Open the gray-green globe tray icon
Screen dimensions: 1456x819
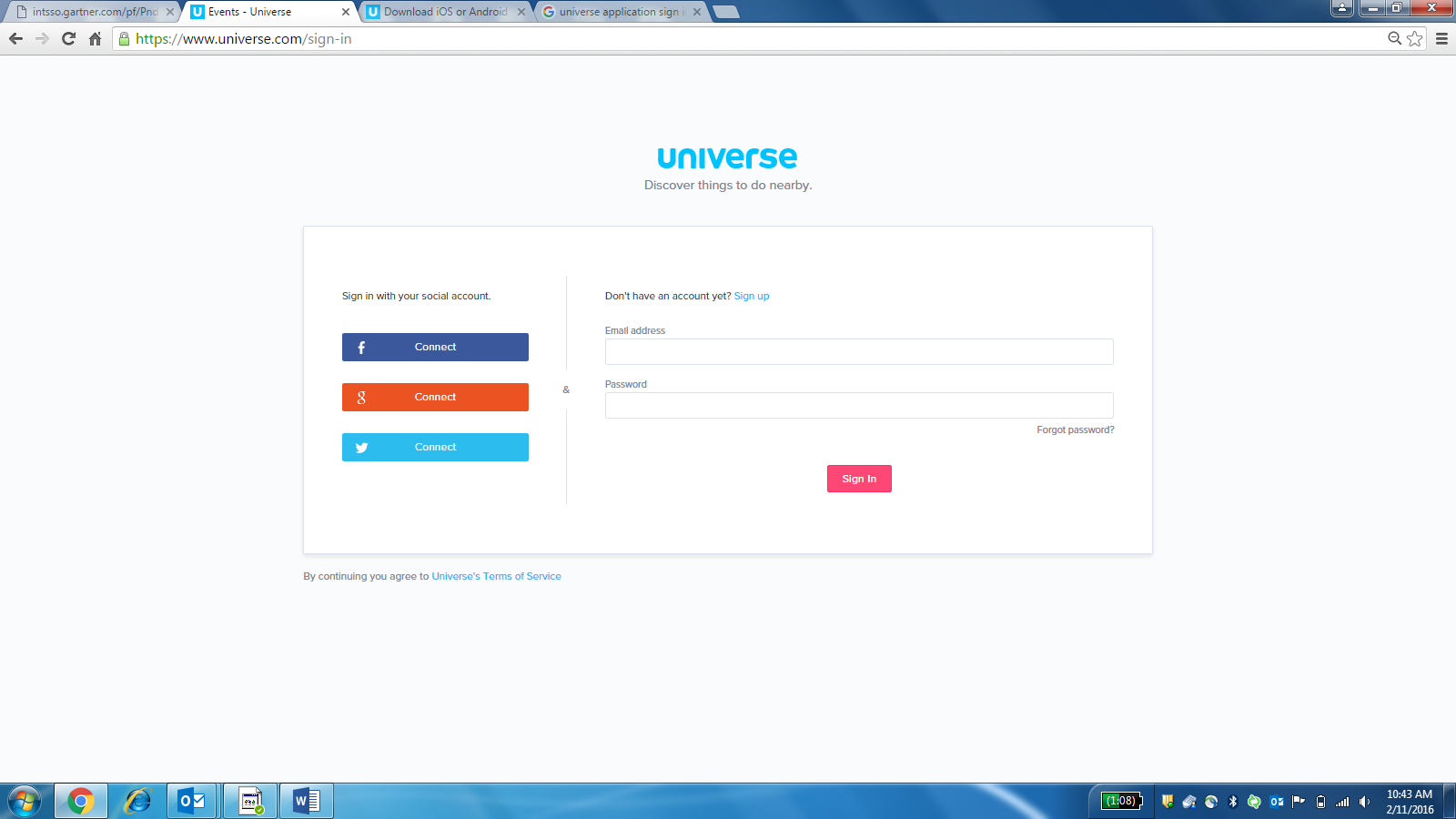coord(1211,802)
